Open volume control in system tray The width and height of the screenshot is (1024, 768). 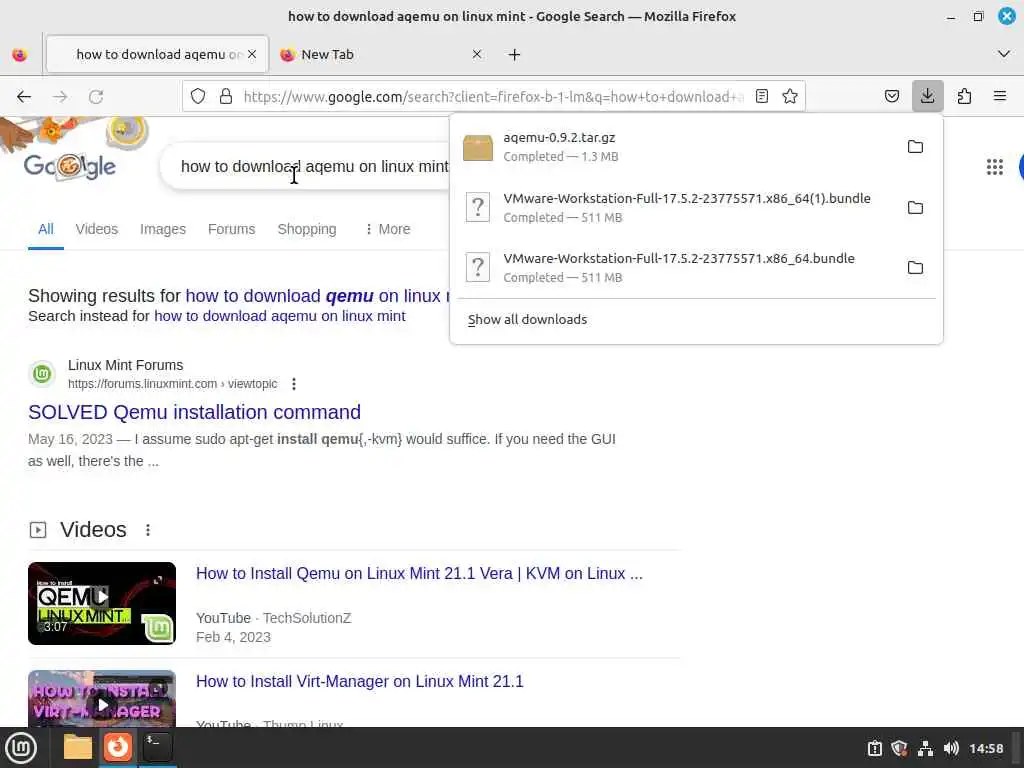[951, 748]
